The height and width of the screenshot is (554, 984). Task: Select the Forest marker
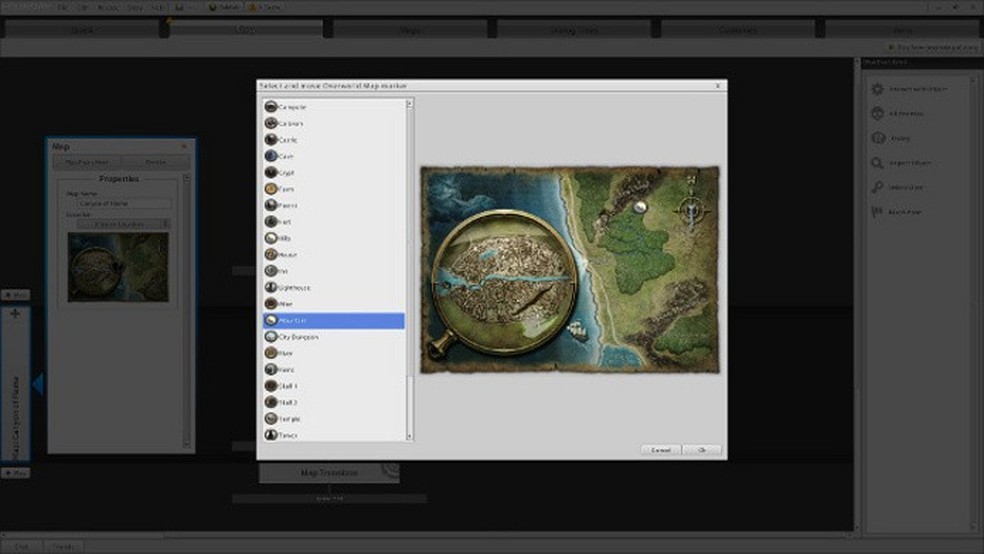click(334, 205)
